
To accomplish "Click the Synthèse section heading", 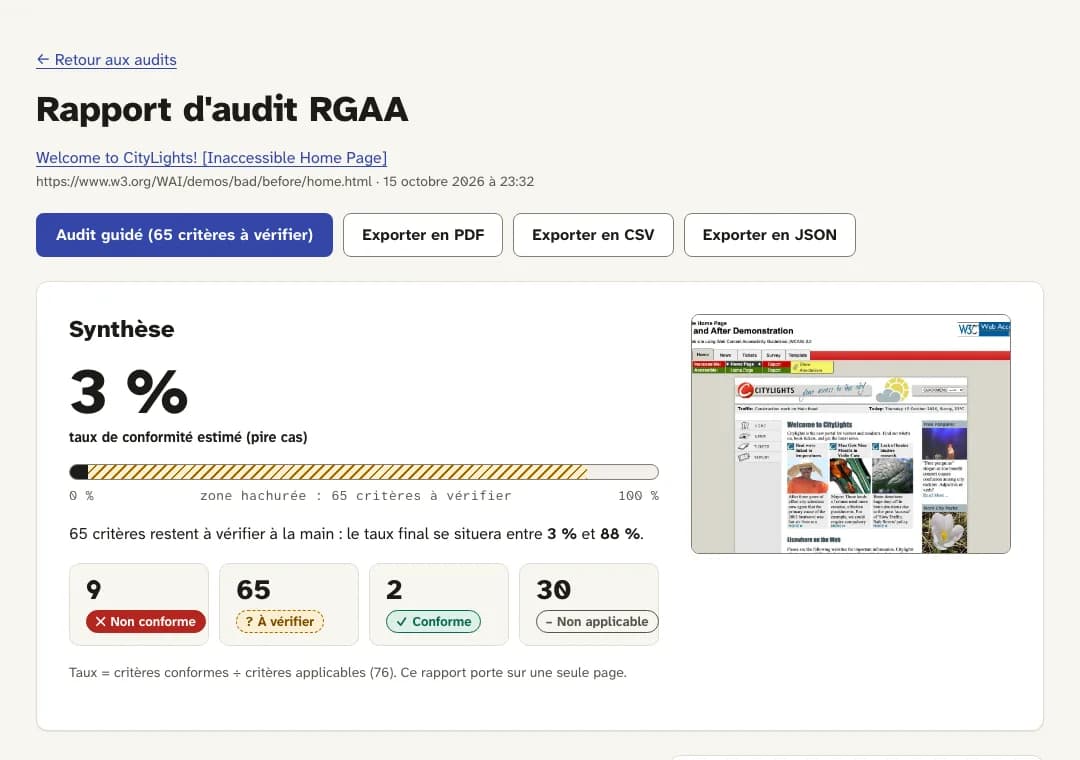I will tap(121, 329).
